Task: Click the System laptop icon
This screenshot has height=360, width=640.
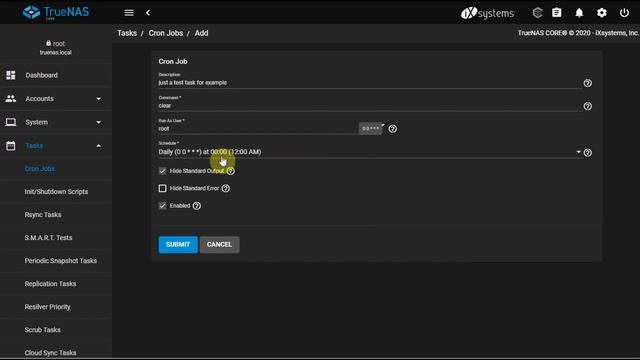Action: point(11,122)
